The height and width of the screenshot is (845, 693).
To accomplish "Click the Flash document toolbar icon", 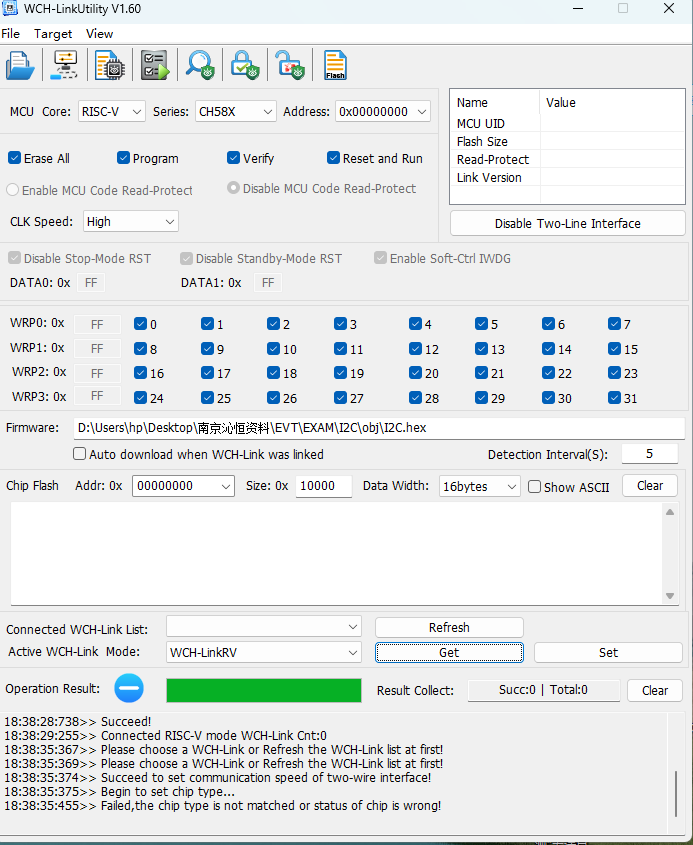I will point(335,66).
